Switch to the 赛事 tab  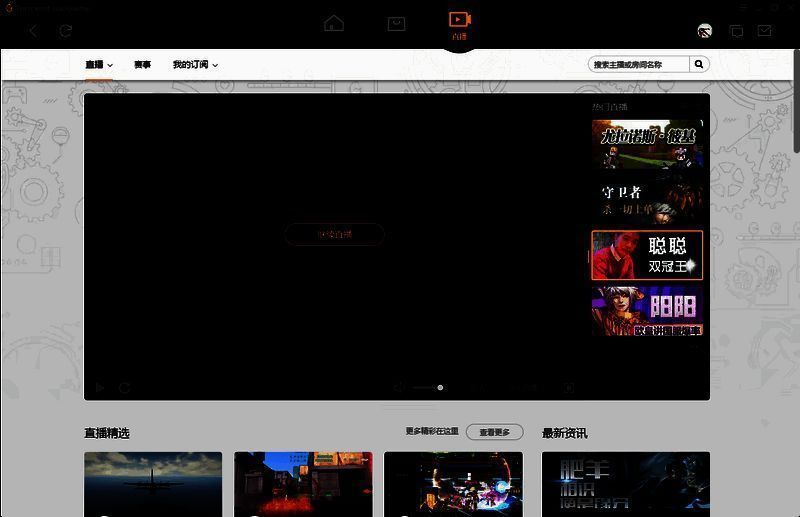(x=142, y=65)
